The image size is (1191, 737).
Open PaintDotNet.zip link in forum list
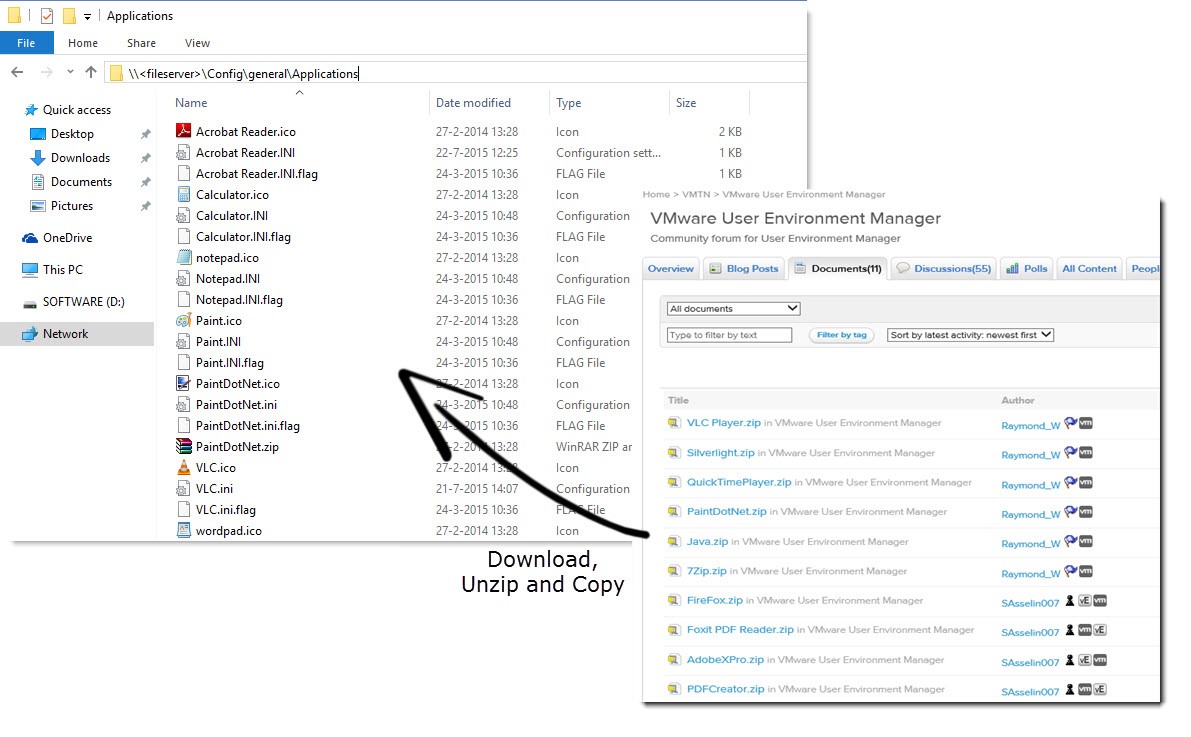coord(726,512)
